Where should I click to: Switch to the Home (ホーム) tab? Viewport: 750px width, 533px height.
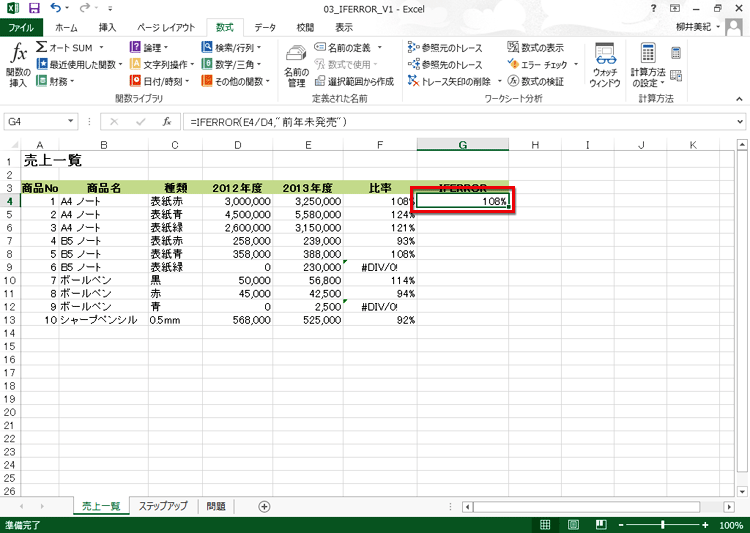(x=66, y=27)
